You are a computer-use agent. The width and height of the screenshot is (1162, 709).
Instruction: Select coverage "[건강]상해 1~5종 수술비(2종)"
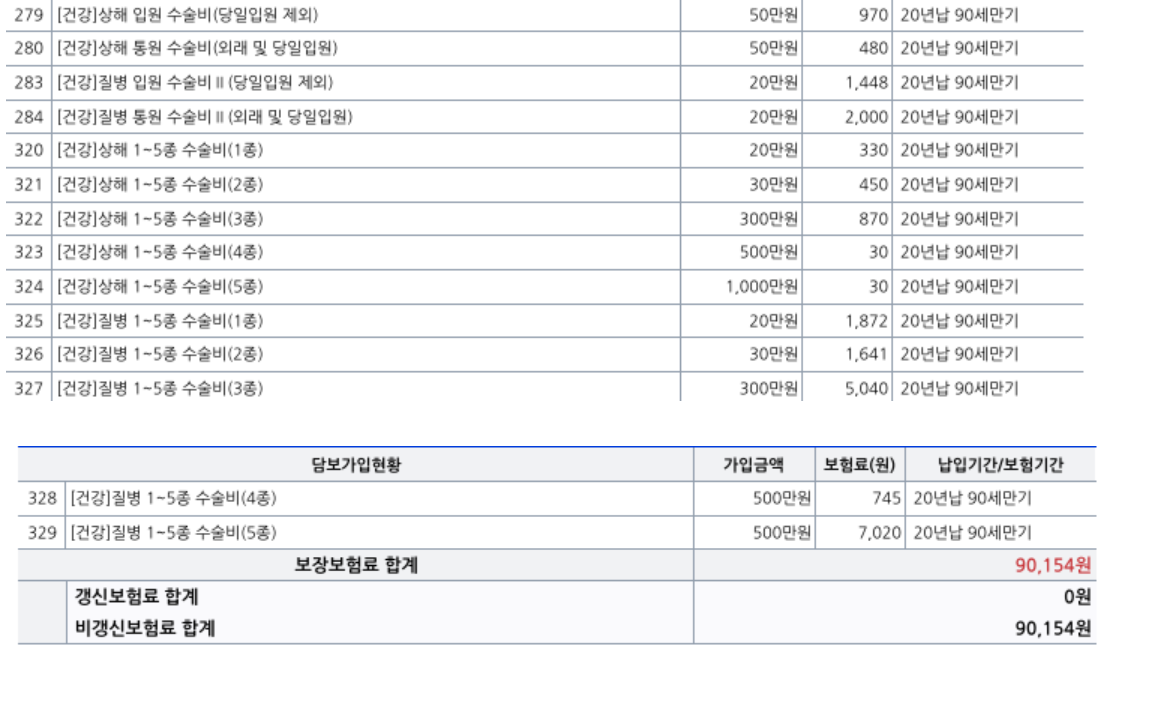[x=160, y=184]
